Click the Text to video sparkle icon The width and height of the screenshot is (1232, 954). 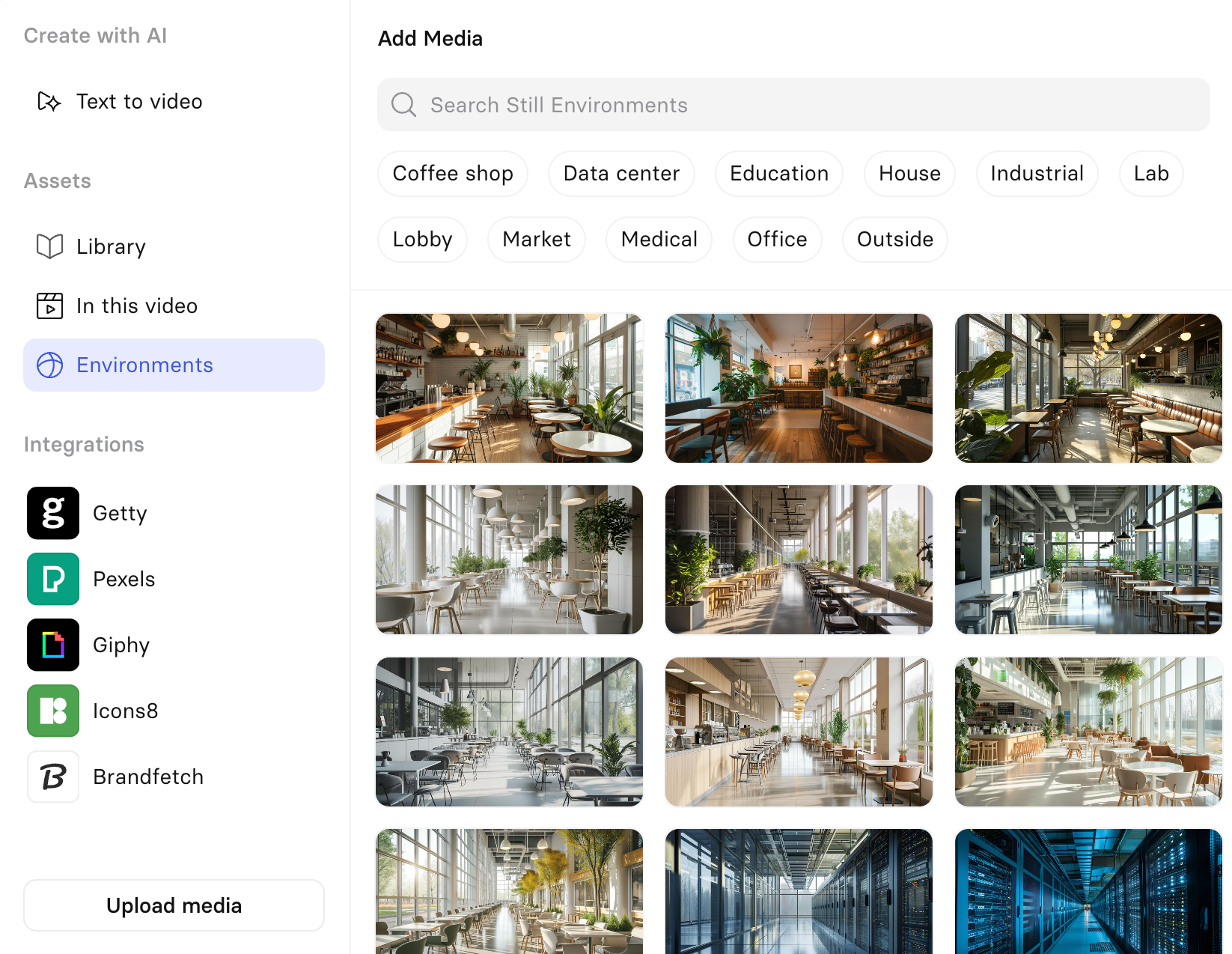click(49, 101)
